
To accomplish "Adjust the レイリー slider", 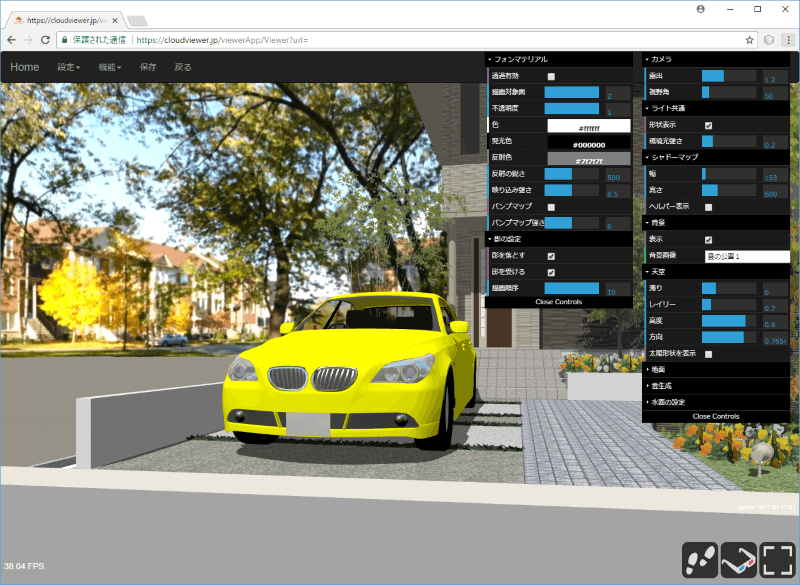I will tap(729, 304).
